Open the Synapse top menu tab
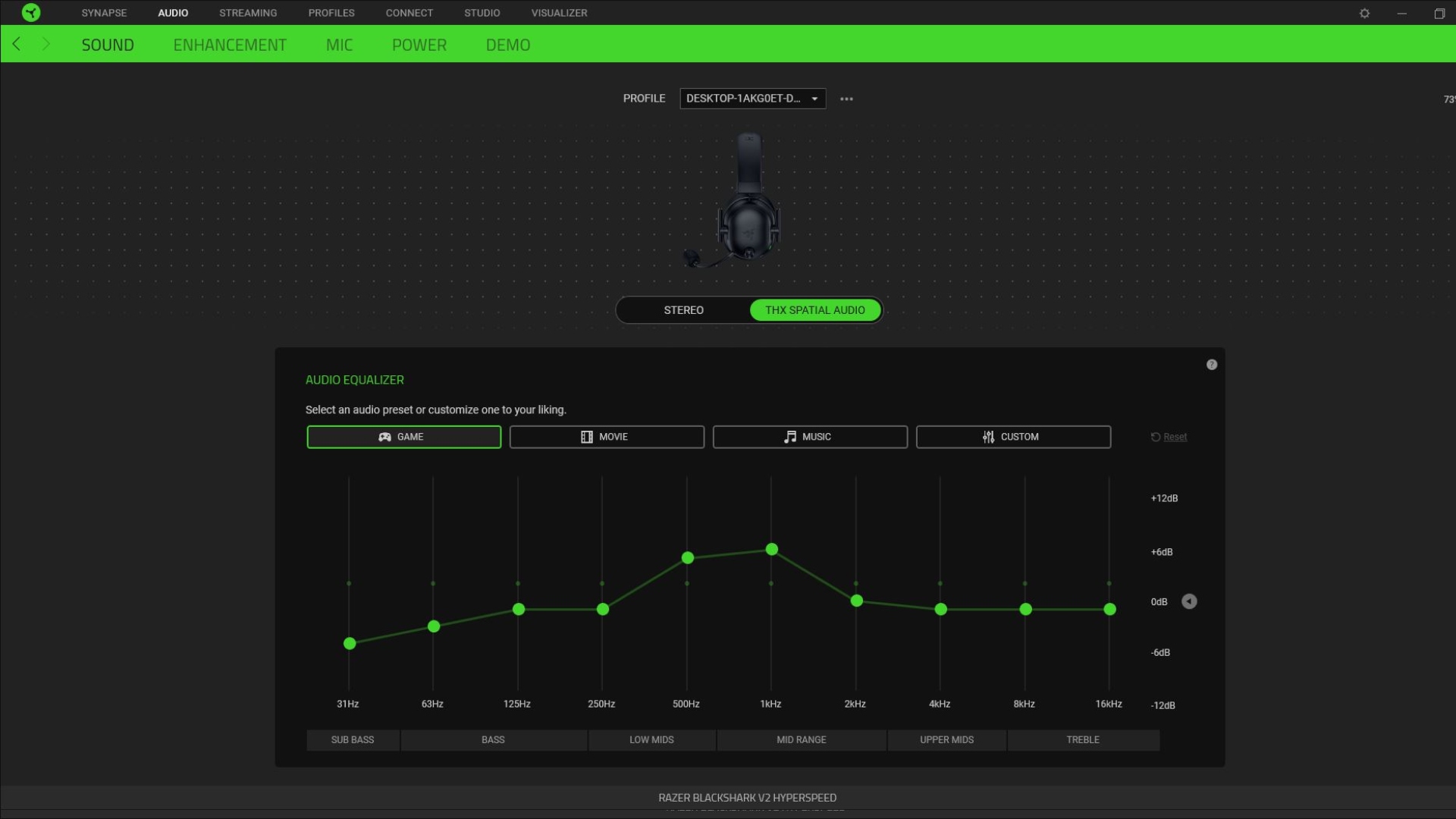The height and width of the screenshot is (819, 1456). coord(104,13)
